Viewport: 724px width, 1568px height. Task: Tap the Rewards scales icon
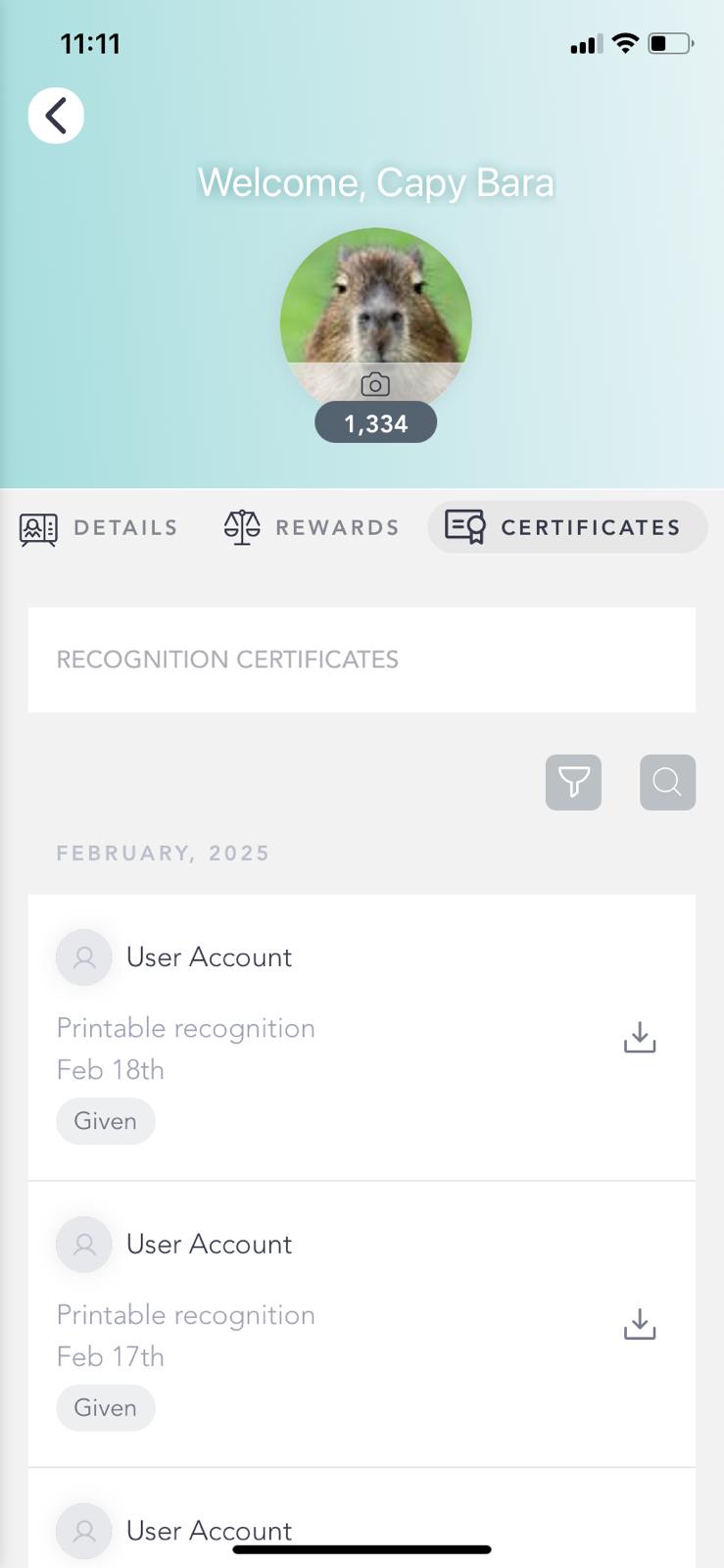242,527
